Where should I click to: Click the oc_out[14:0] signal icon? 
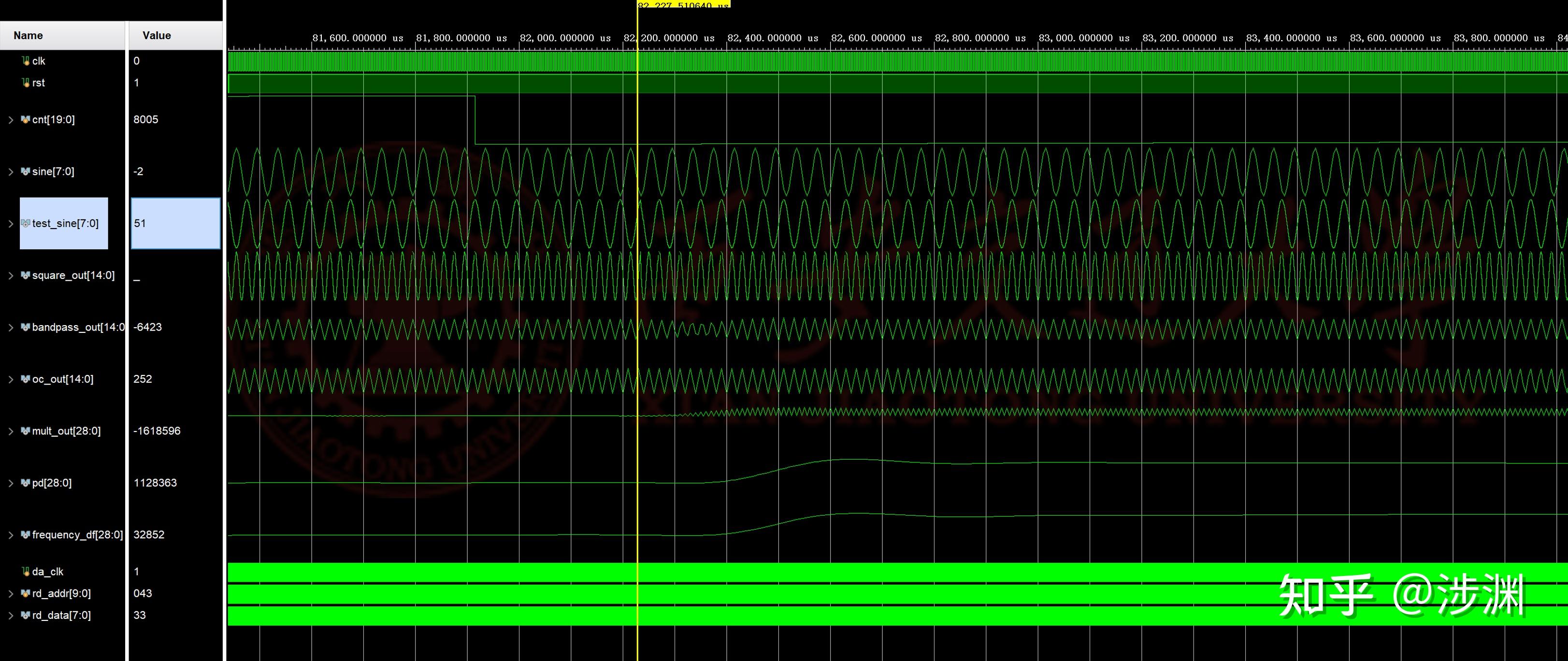(x=26, y=379)
